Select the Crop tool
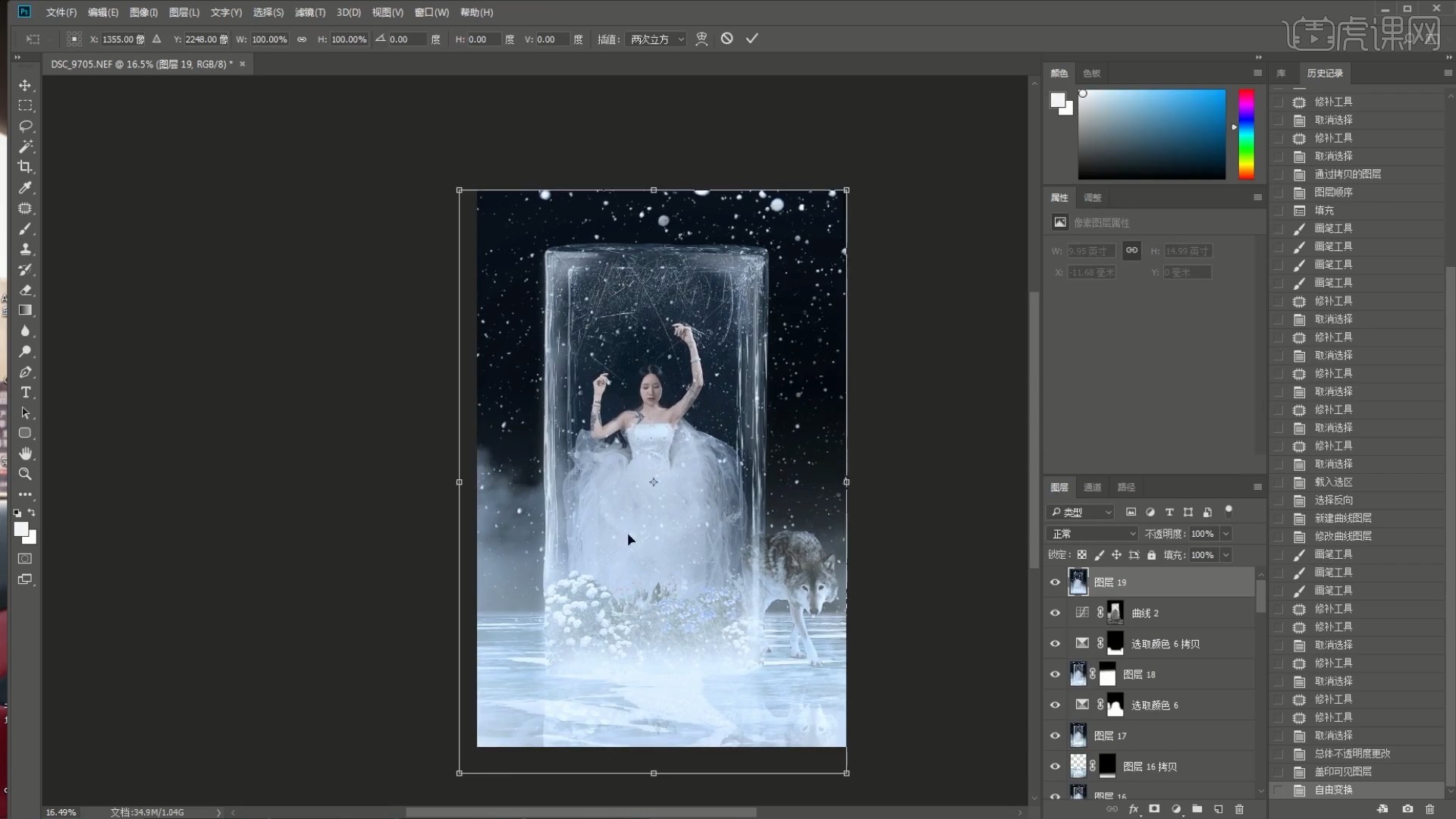The width and height of the screenshot is (1456, 819). pos(25,167)
